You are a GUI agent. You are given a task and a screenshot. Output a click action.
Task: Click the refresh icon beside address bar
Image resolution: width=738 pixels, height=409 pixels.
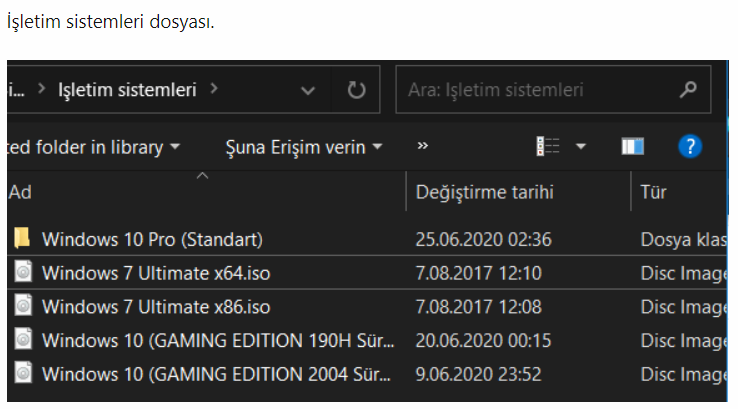pyautogui.click(x=356, y=90)
